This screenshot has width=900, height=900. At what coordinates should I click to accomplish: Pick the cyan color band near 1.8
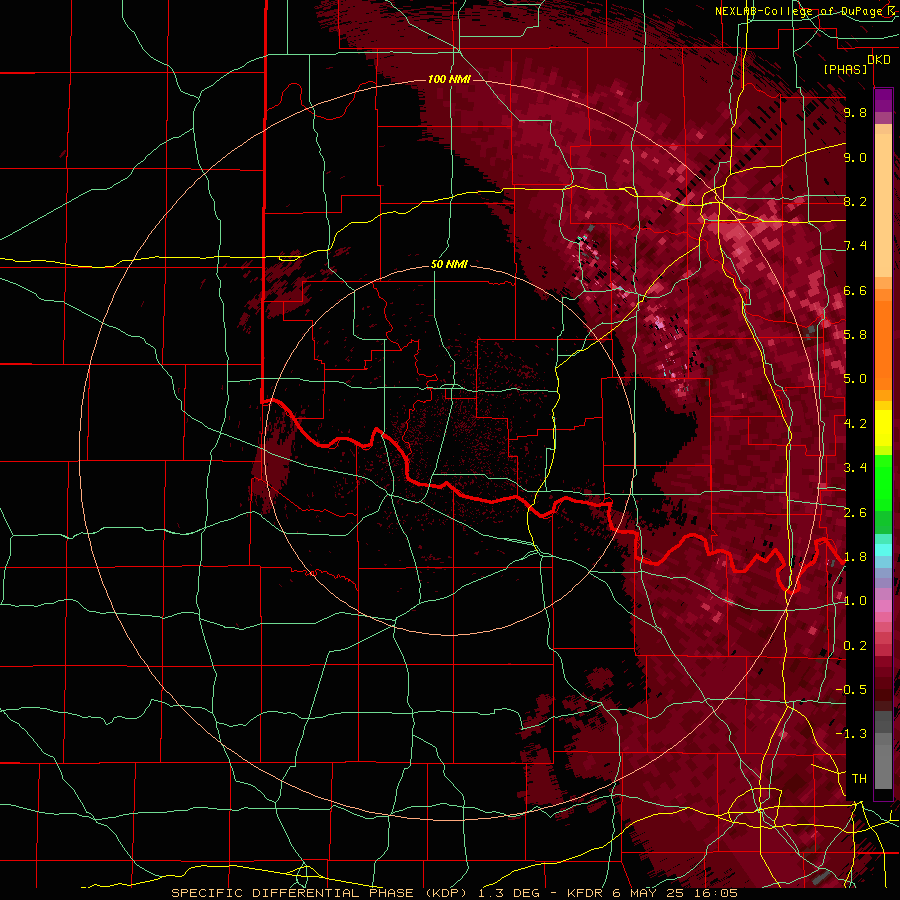[x=883, y=549]
